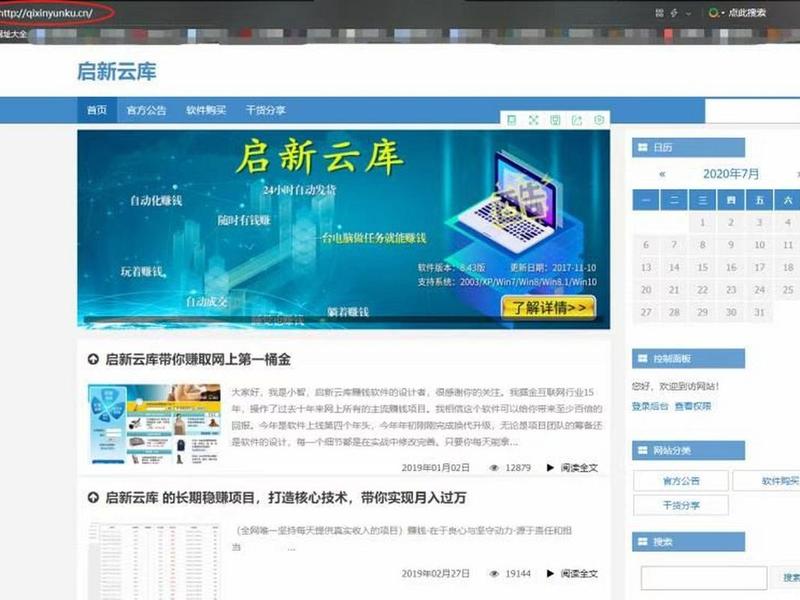Open the hexagon settings icon in floating toolbar
Image resolution: width=800 pixels, height=600 pixels.
[x=599, y=120]
